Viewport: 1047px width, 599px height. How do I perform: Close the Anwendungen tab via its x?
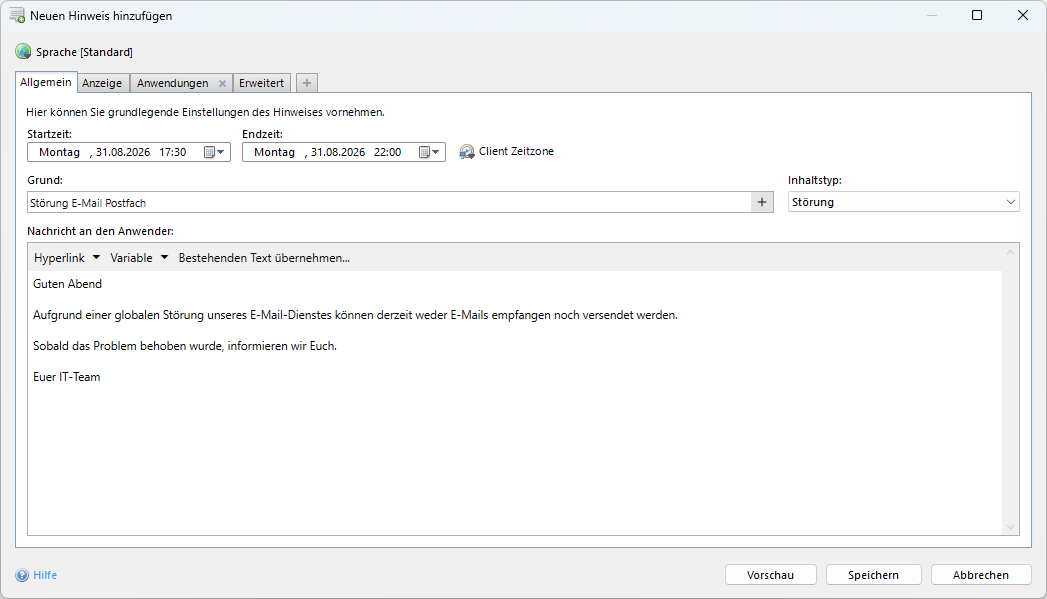222,83
